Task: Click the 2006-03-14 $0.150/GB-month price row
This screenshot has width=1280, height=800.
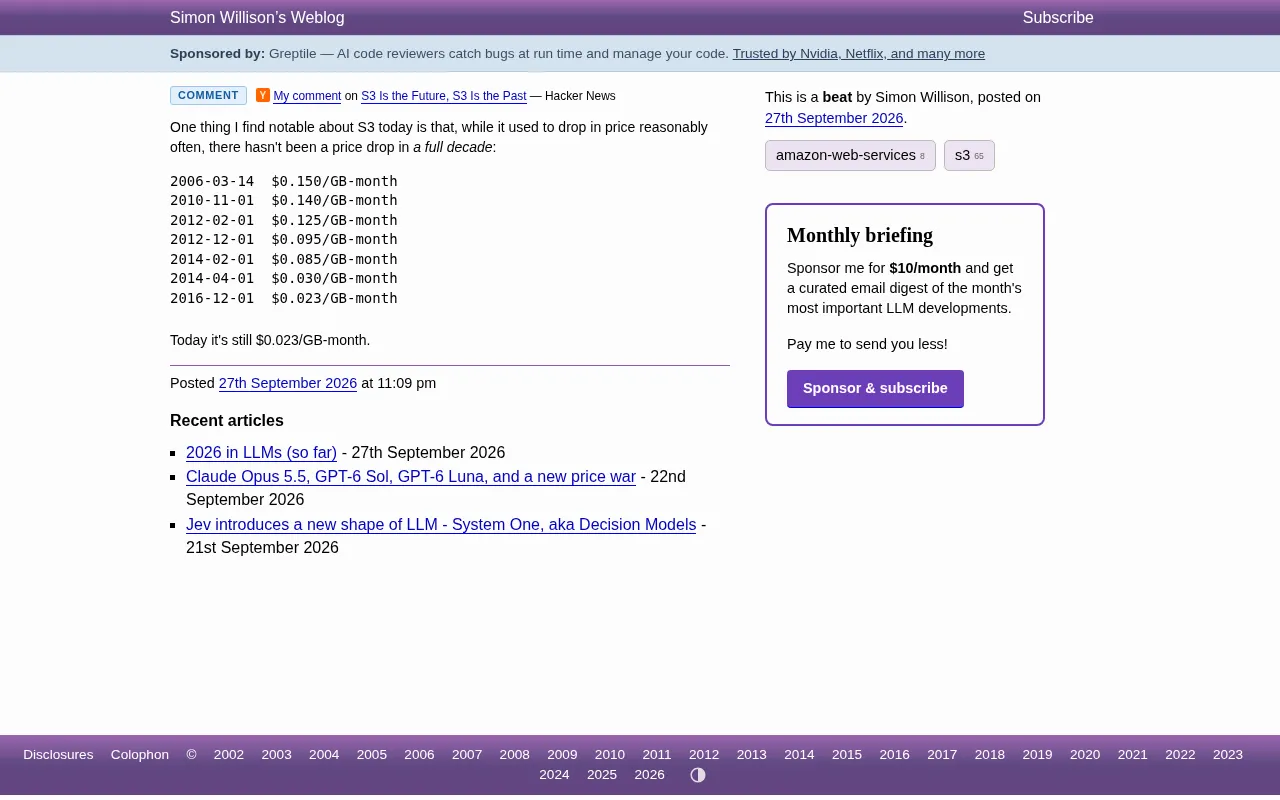Action: point(284,181)
